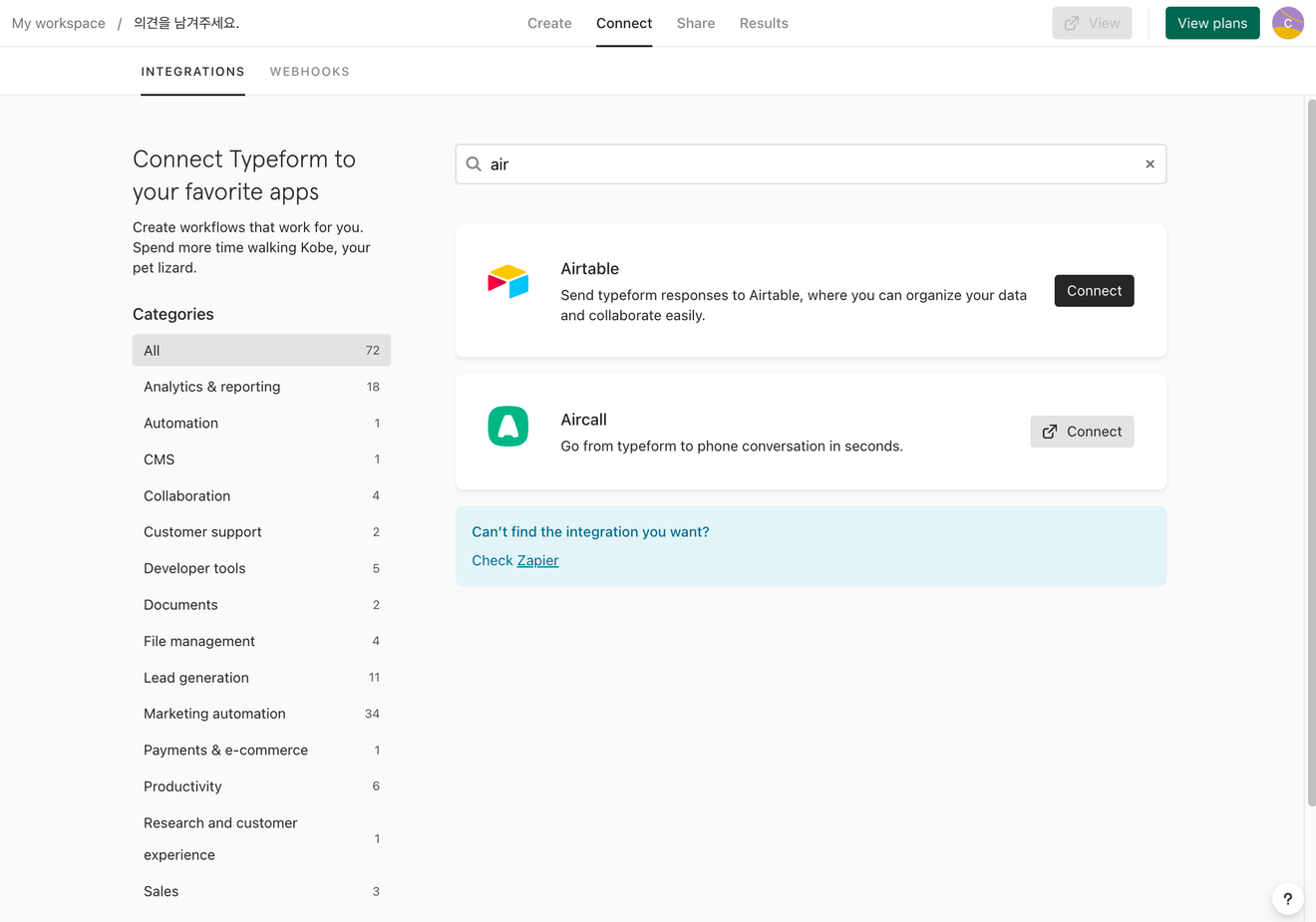Screen dimensions: 1316x922
Task: Focus the integrations search field
Action: pos(811,164)
